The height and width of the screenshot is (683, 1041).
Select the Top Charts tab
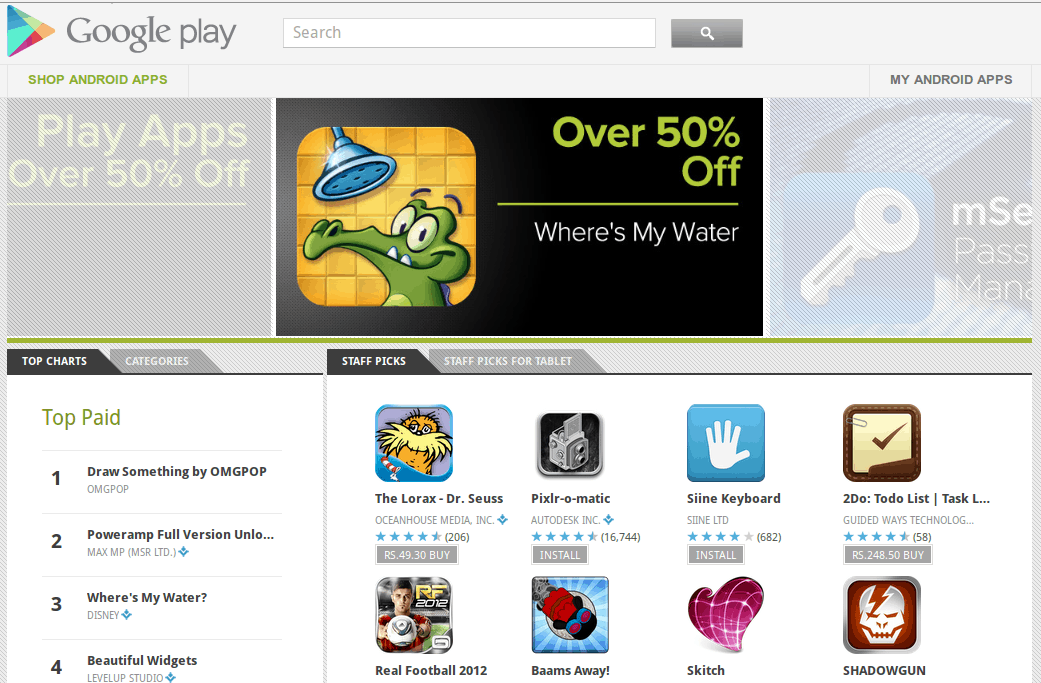click(54, 361)
